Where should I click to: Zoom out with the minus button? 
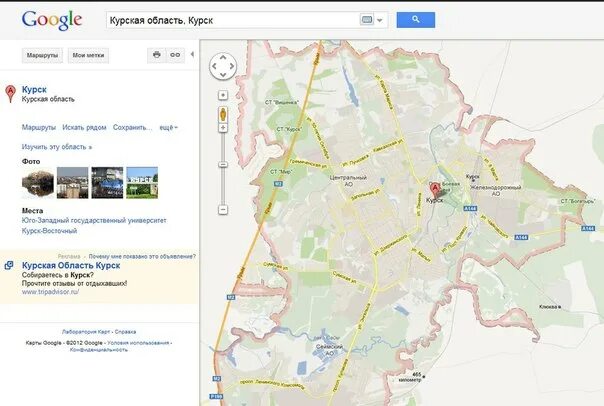223,210
